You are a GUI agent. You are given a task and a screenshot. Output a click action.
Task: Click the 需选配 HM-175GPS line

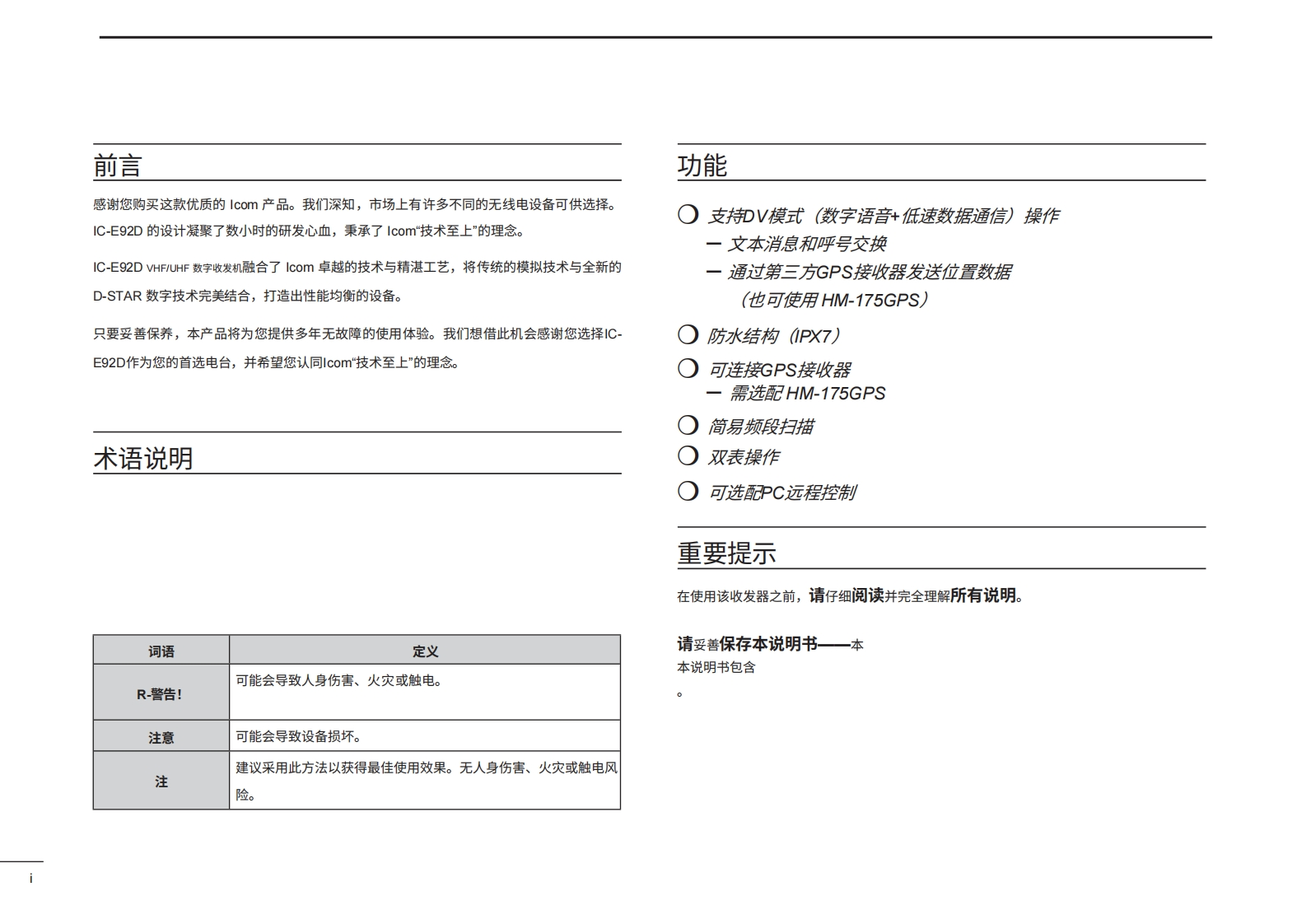click(806, 394)
